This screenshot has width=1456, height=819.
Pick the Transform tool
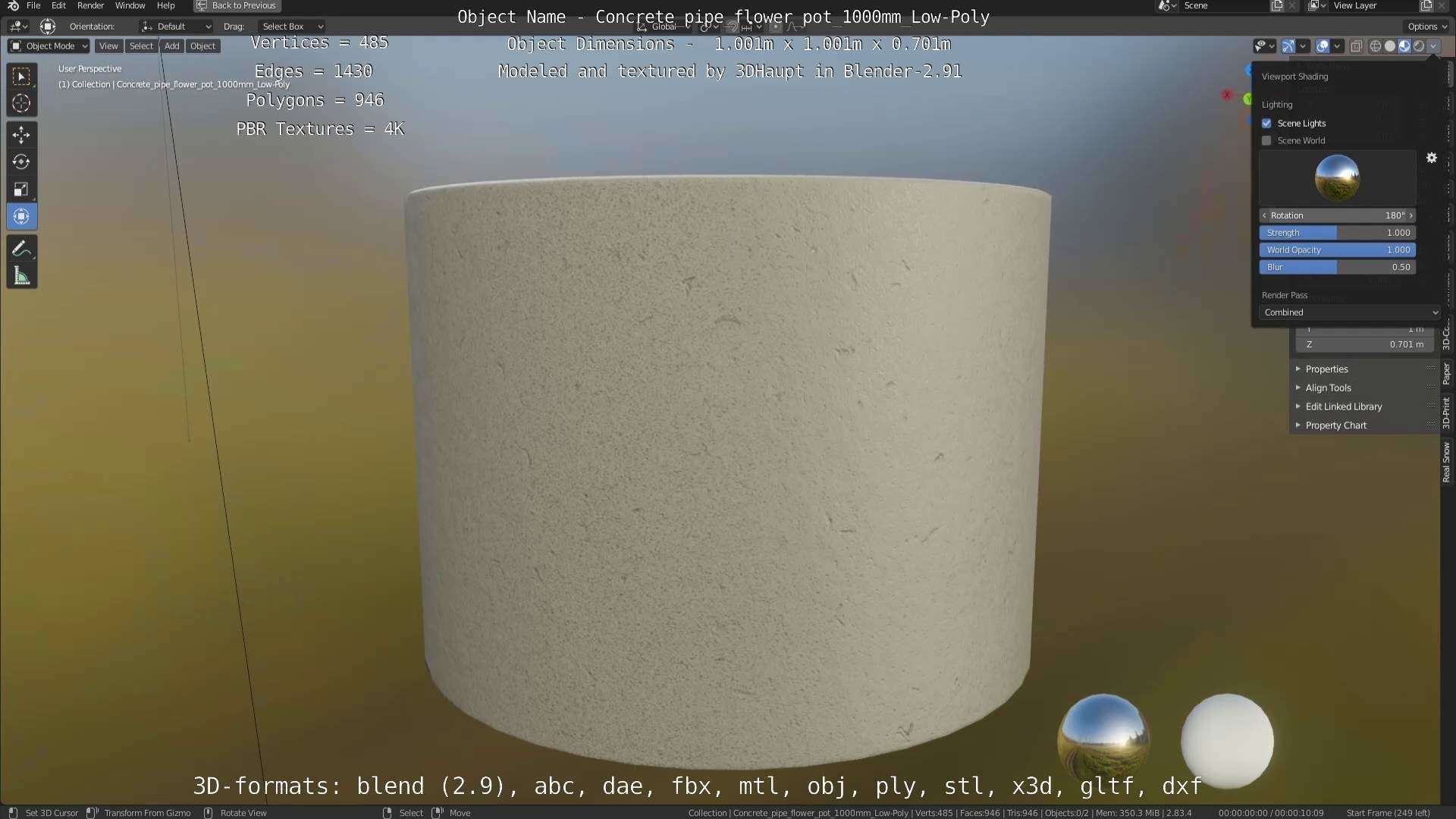tap(21, 217)
